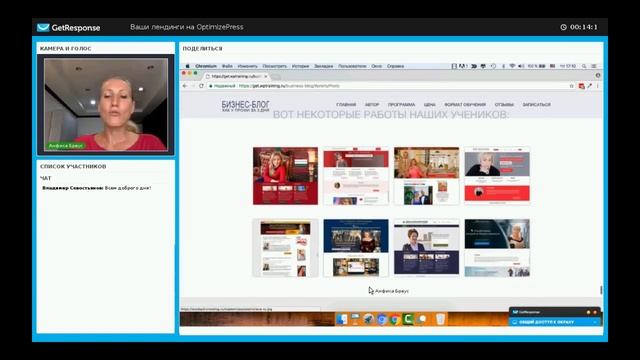Select the get.wptraining.ru browser tab
Screen dimensions: 640x360
[236, 76]
